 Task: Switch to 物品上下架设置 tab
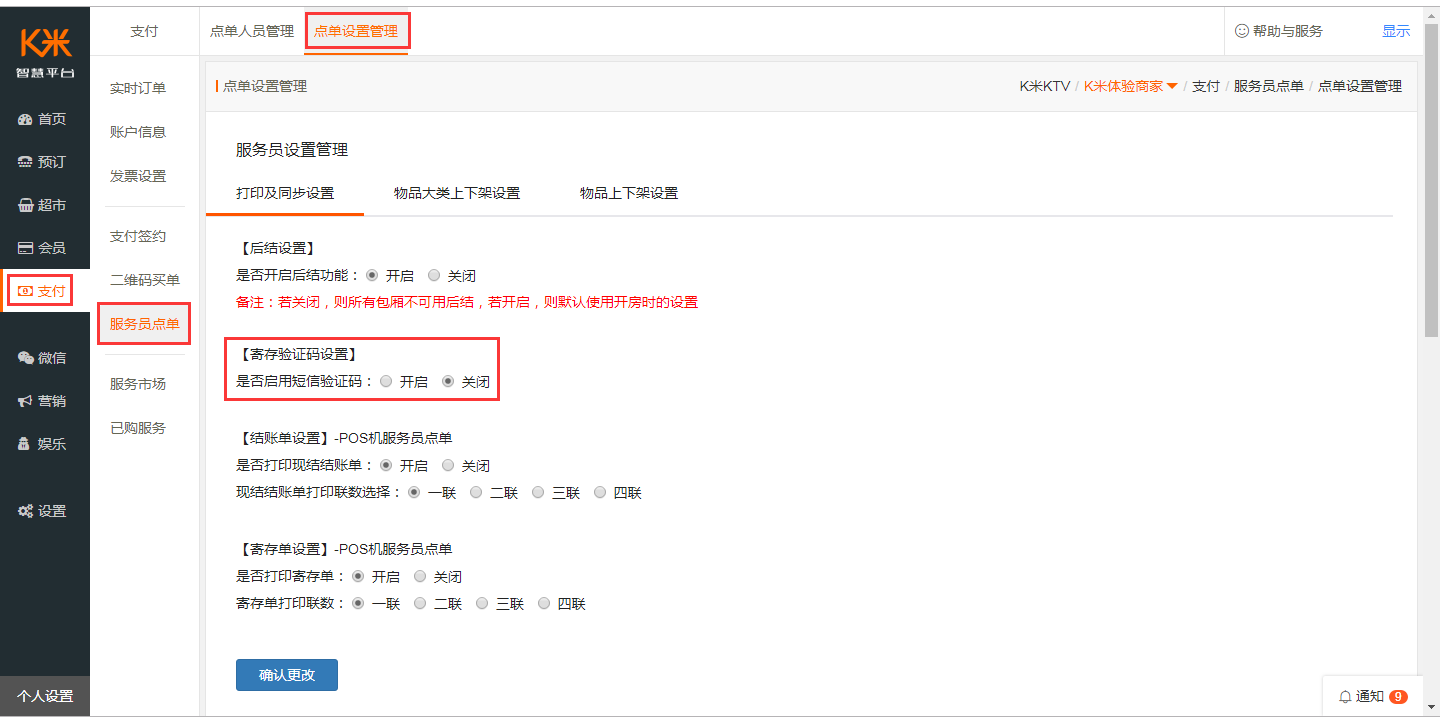pyautogui.click(x=629, y=193)
